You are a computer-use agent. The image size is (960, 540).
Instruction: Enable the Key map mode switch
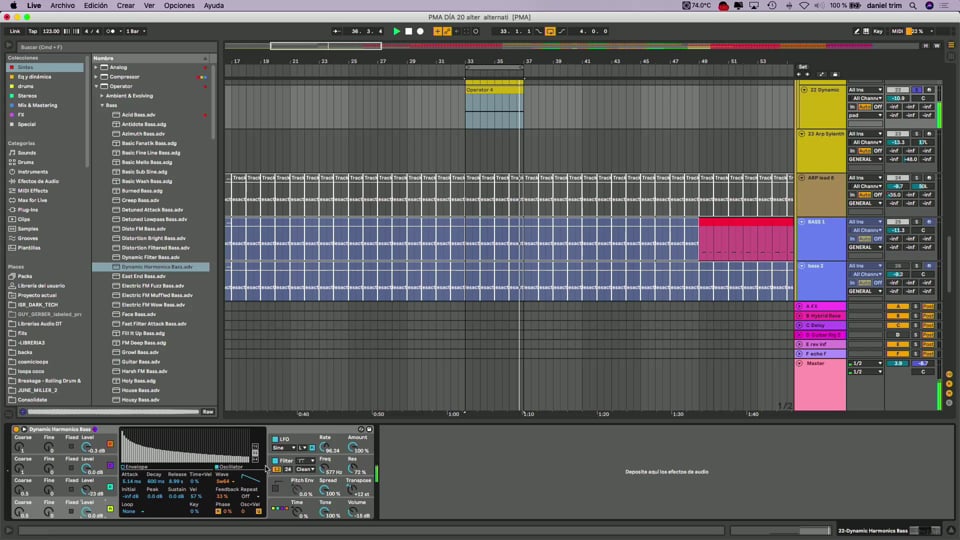click(x=878, y=31)
